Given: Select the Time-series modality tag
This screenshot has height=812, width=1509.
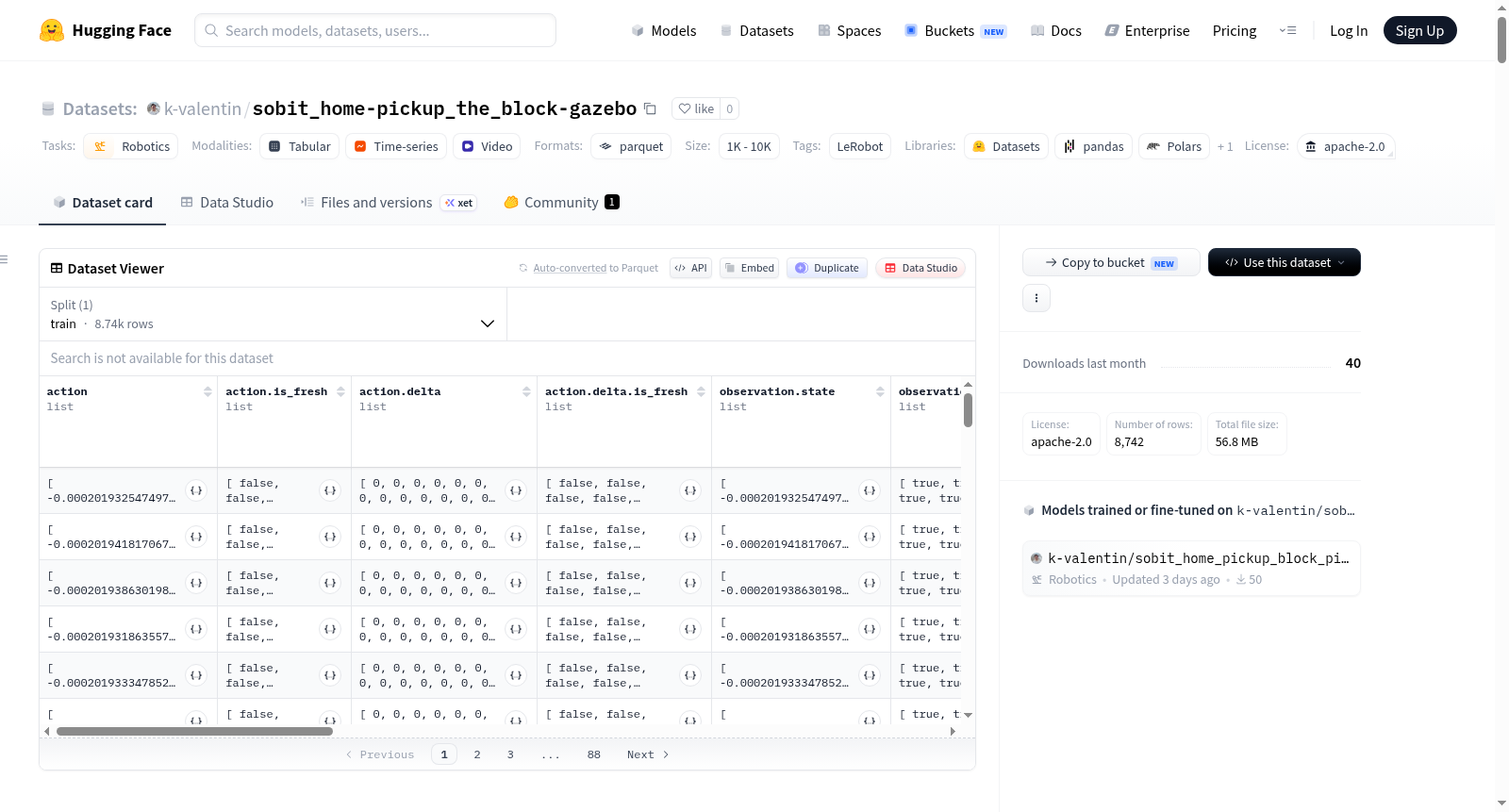Looking at the screenshot, I should [395, 146].
